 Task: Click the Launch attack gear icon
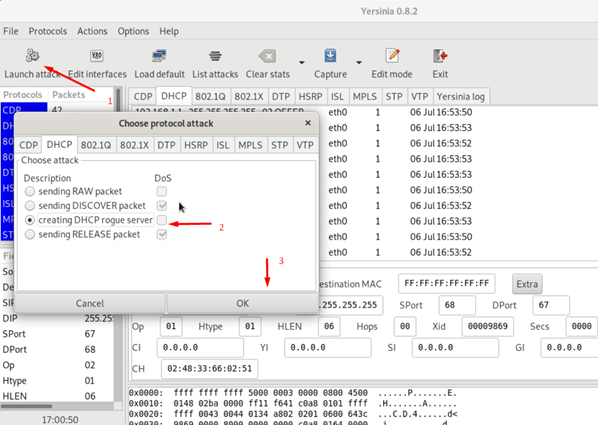32,55
